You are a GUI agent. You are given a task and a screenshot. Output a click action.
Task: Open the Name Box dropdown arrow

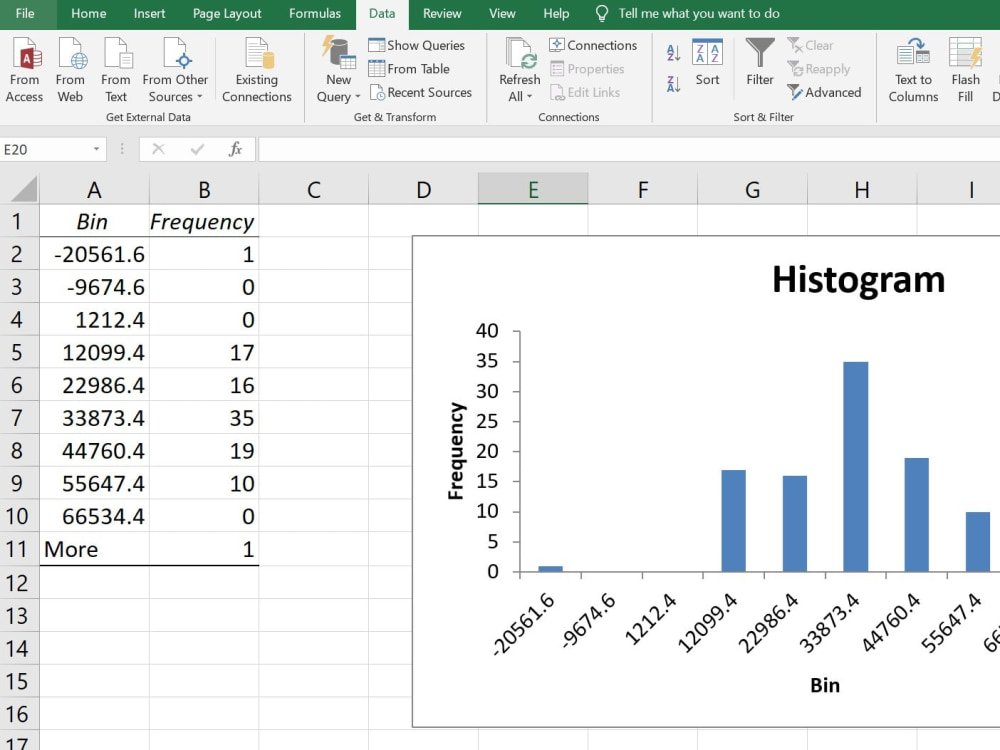96,149
